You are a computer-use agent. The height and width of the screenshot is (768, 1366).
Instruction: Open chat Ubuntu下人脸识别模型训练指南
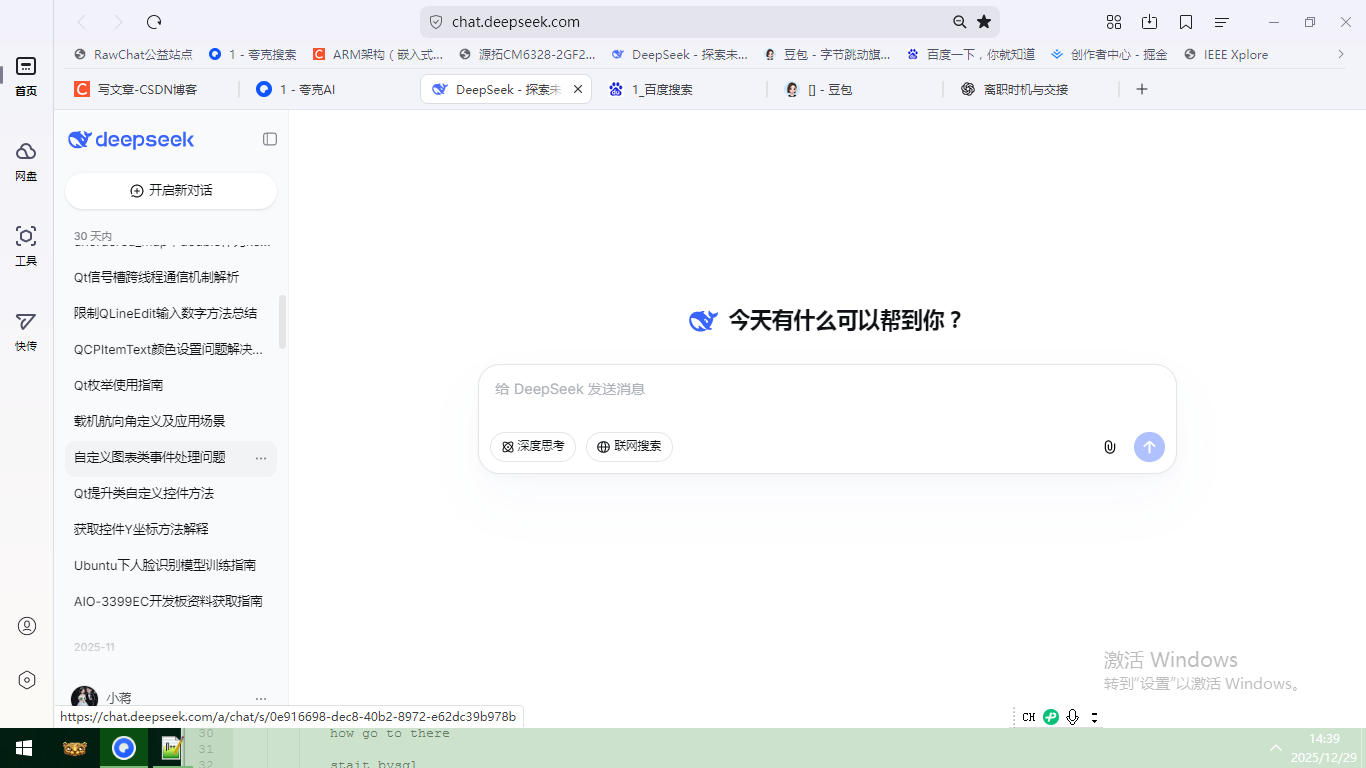click(171, 565)
